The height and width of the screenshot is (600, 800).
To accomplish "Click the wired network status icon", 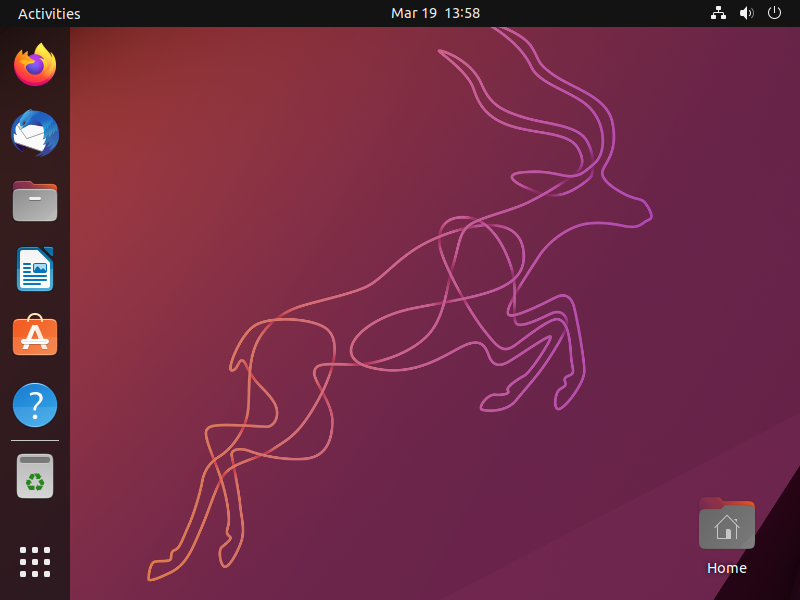I will 718,13.
